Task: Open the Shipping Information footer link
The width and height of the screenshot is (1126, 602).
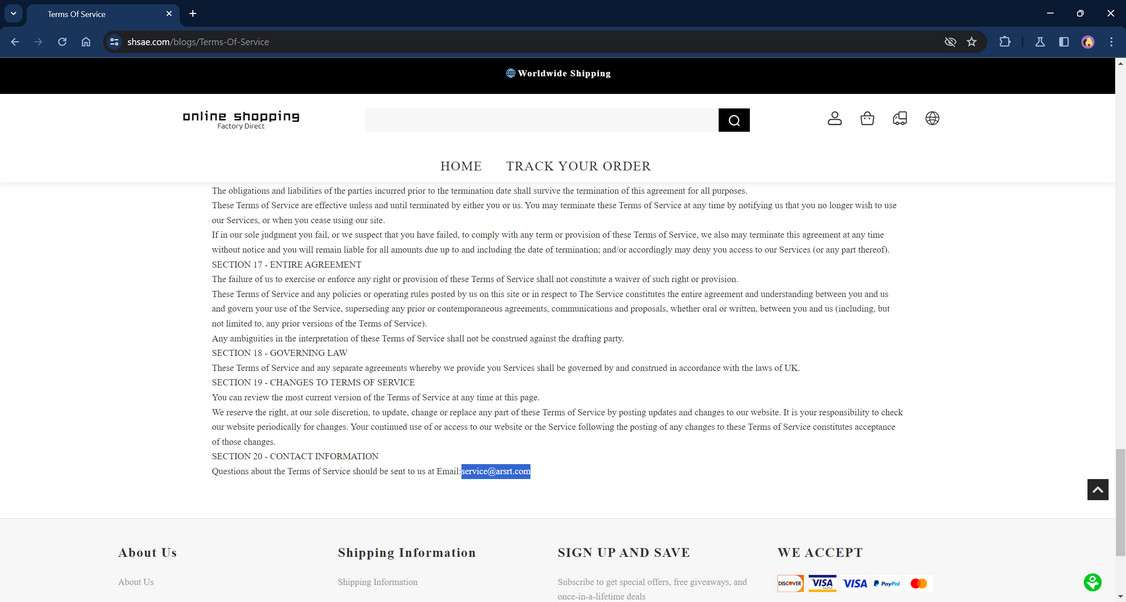Action: [x=377, y=582]
